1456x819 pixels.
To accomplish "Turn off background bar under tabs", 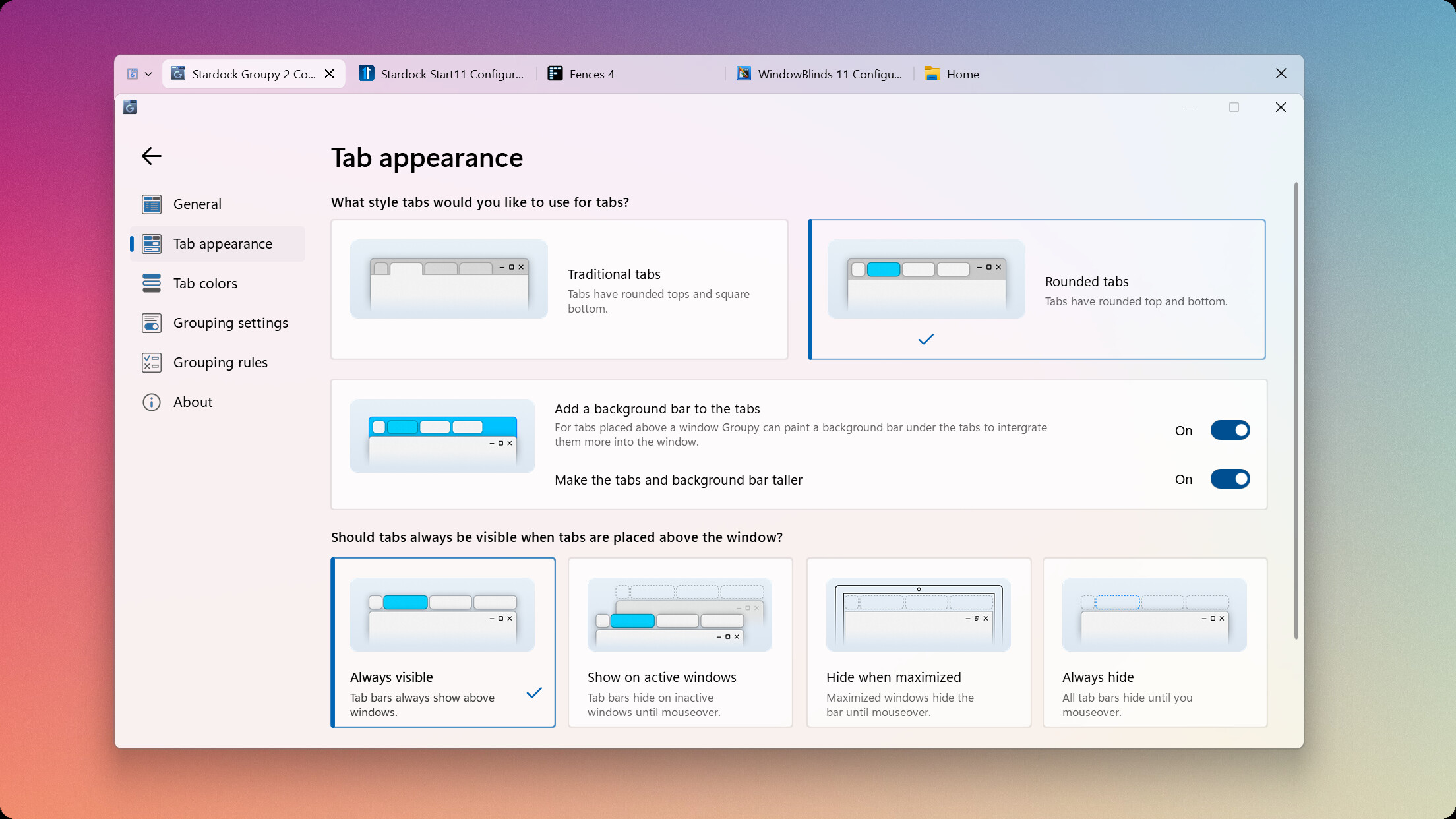I will (x=1229, y=430).
